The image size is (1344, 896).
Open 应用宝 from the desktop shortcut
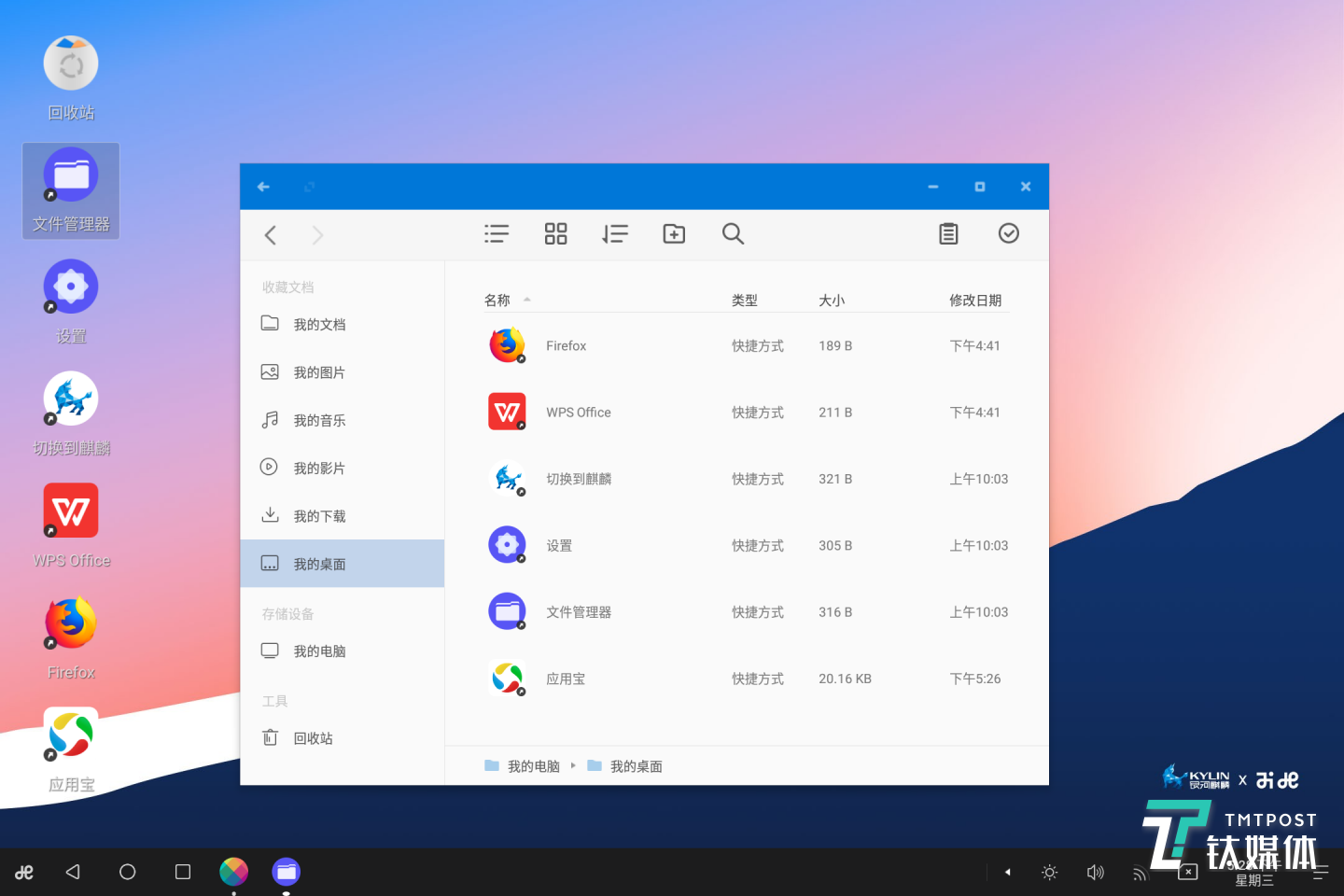70,735
